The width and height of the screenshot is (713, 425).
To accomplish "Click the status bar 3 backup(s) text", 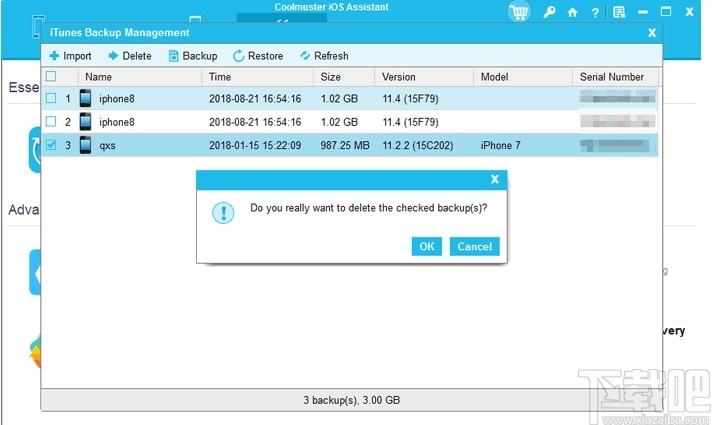I will (352, 400).
